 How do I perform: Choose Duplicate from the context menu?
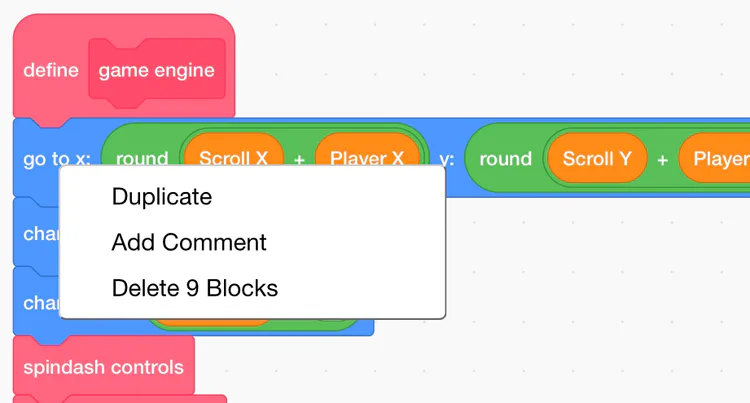(162, 197)
